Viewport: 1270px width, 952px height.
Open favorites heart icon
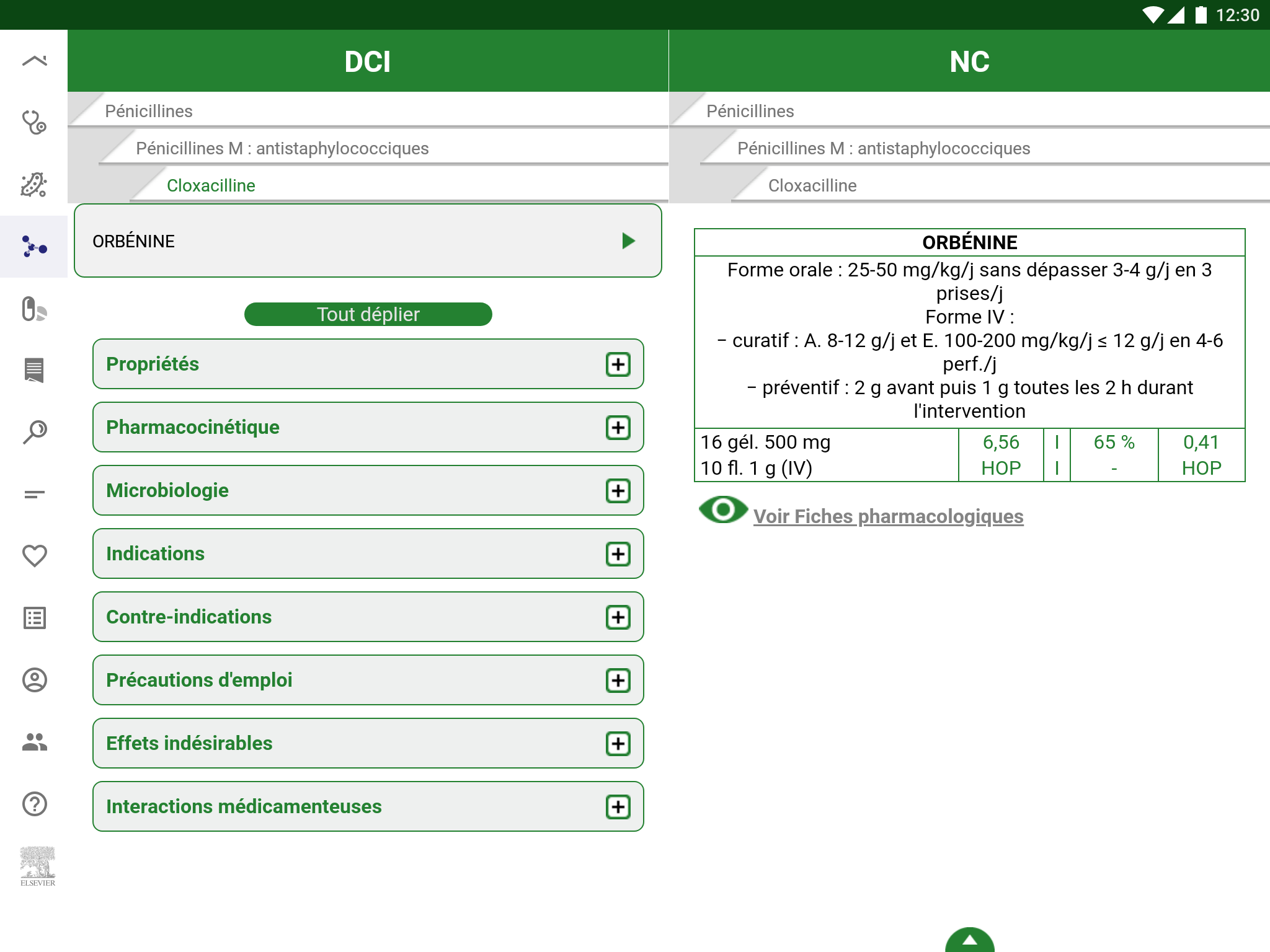[34, 556]
